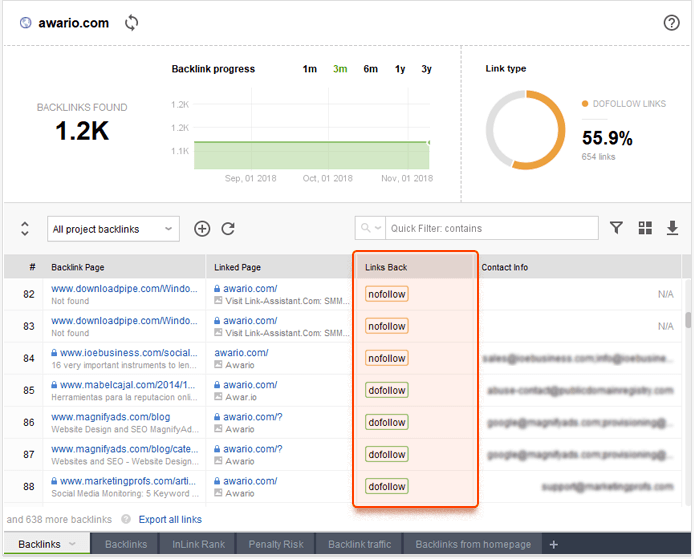
Task: Open the filter funnel icon
Action: pyautogui.click(x=616, y=228)
